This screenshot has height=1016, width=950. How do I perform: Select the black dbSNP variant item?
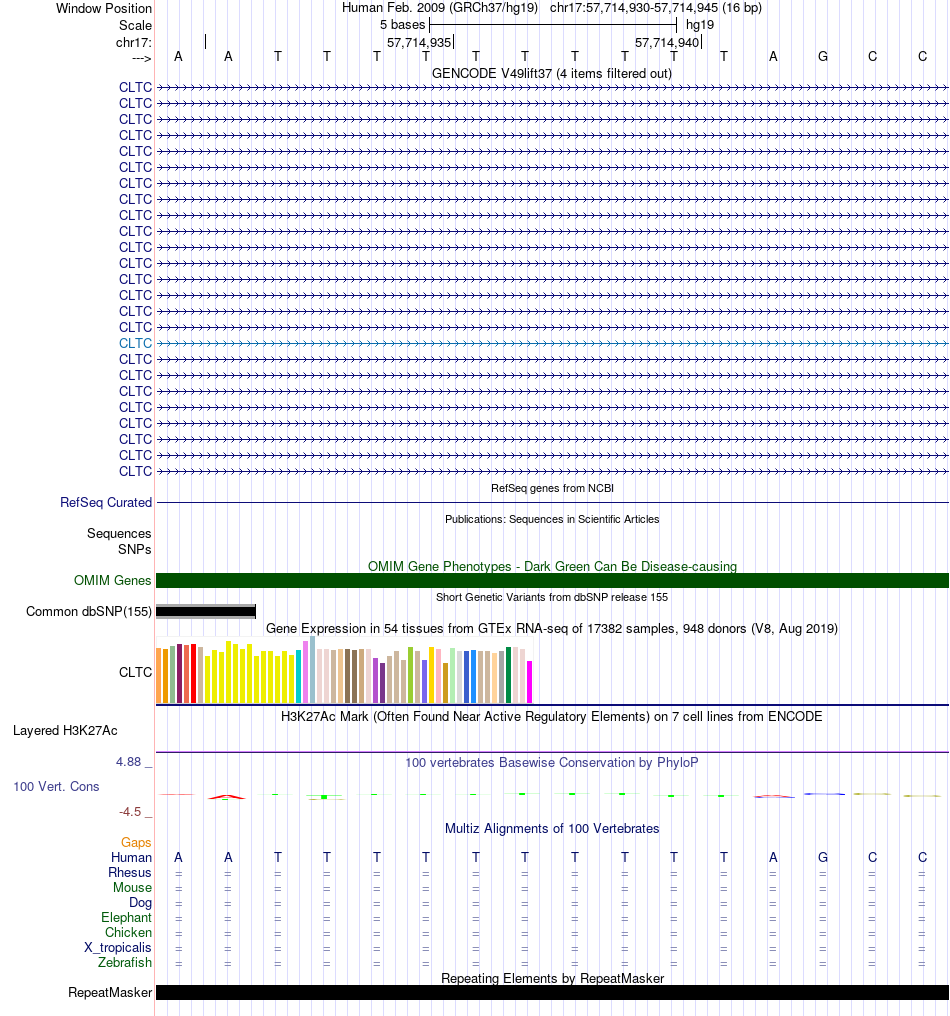point(206,611)
